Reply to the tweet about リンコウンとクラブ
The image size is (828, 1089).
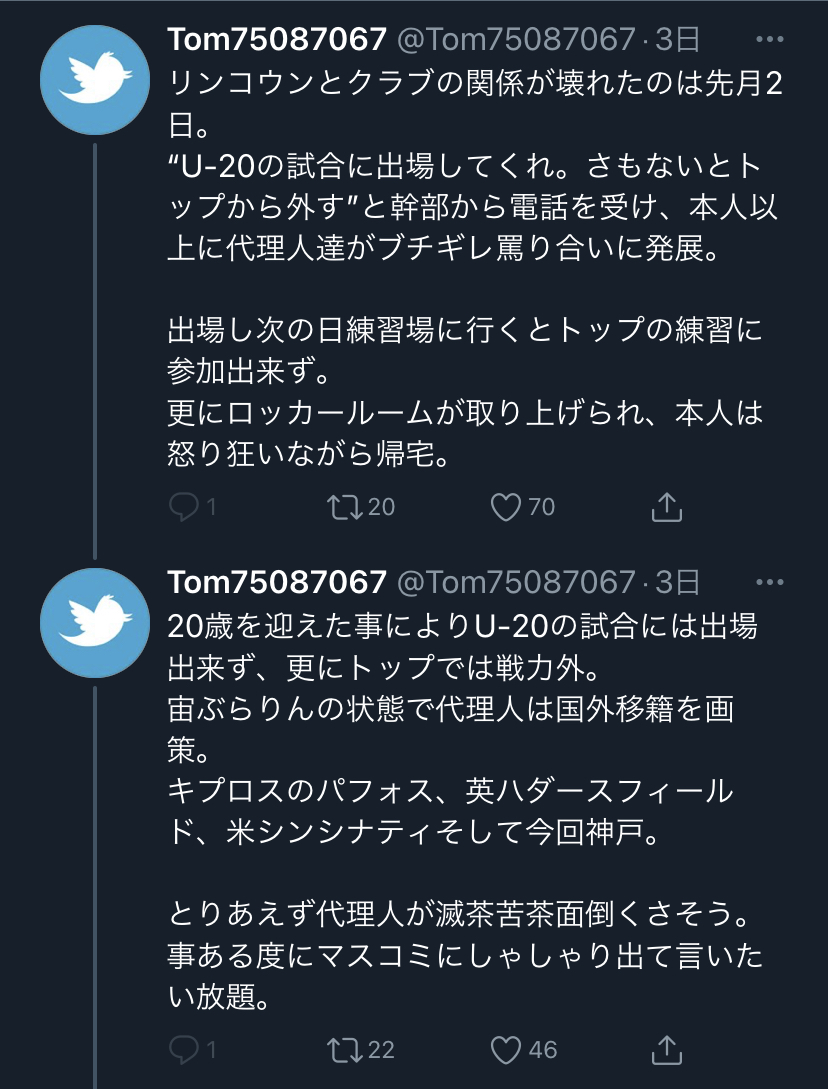183,508
